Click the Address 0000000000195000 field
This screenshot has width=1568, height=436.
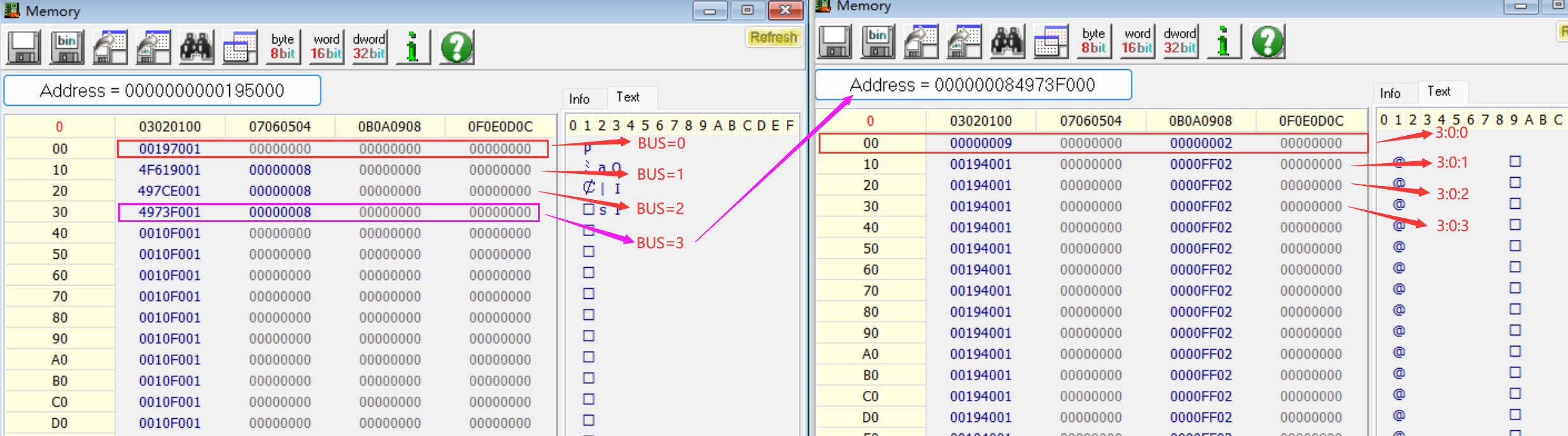(x=163, y=91)
